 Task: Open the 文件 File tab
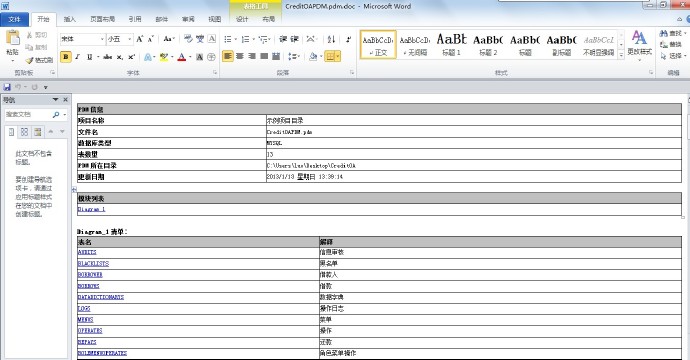[x=15, y=19]
